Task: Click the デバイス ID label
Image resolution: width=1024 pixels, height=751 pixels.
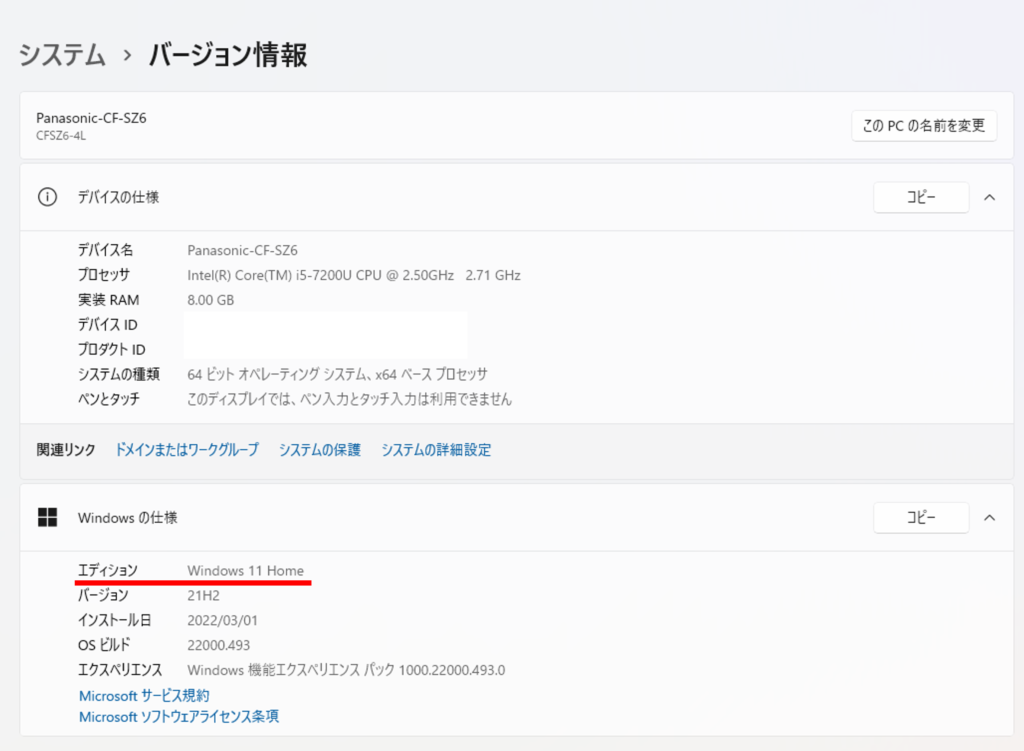Action: pos(108,325)
